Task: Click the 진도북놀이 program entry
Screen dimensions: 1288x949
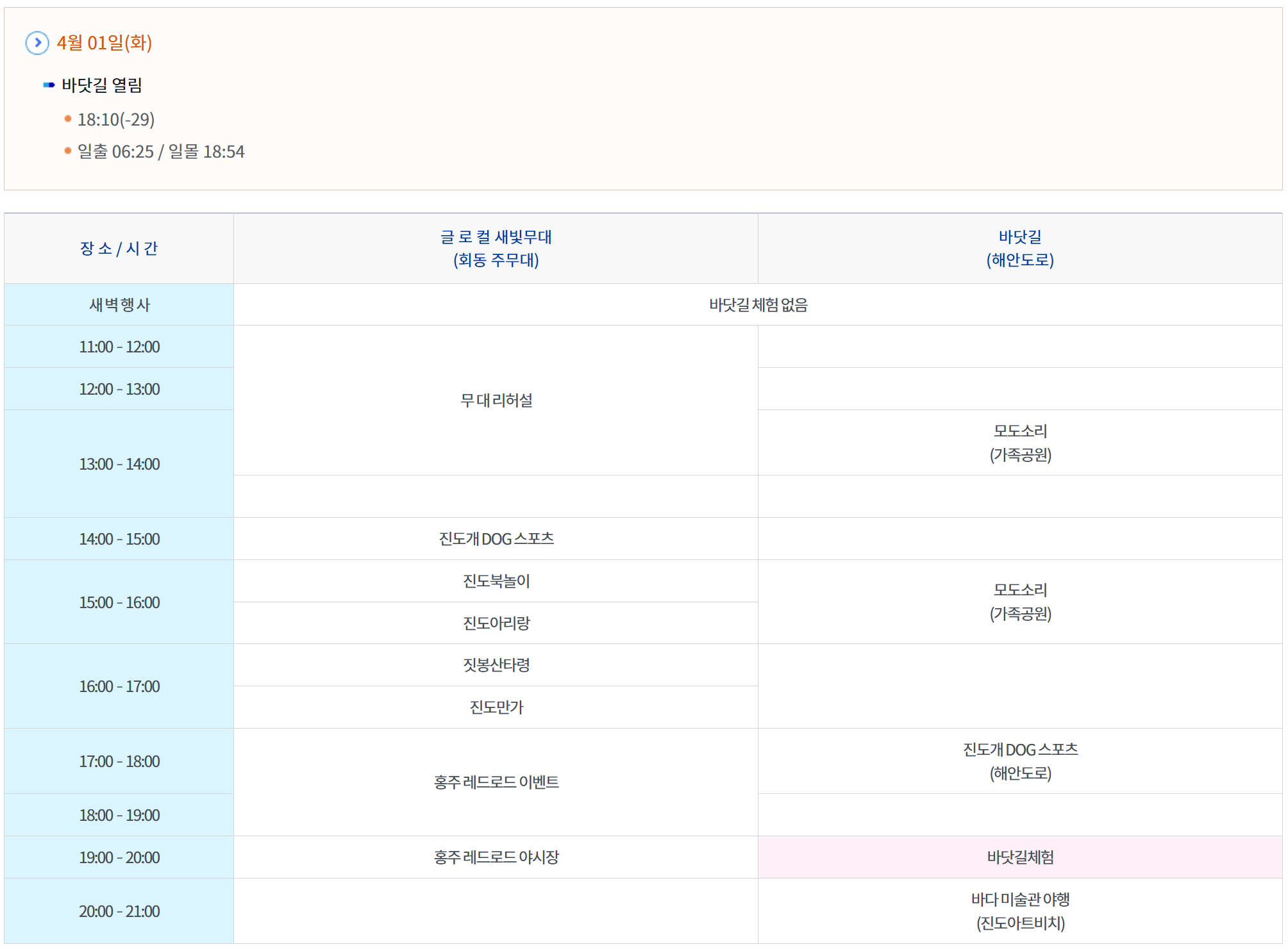Action: (496, 581)
